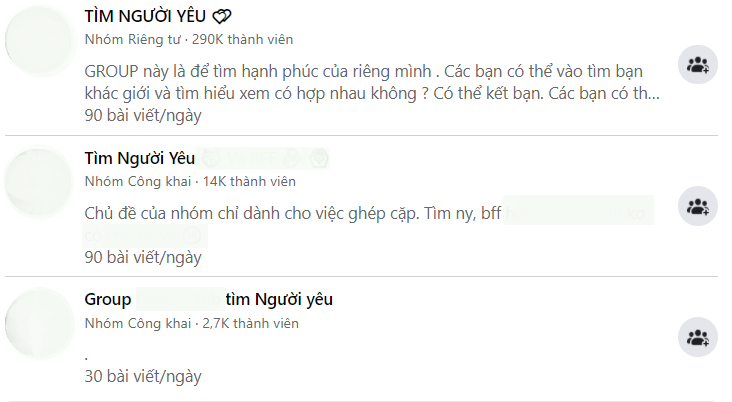
Task: Click join icon for the 14K-member group
Action: (697, 206)
